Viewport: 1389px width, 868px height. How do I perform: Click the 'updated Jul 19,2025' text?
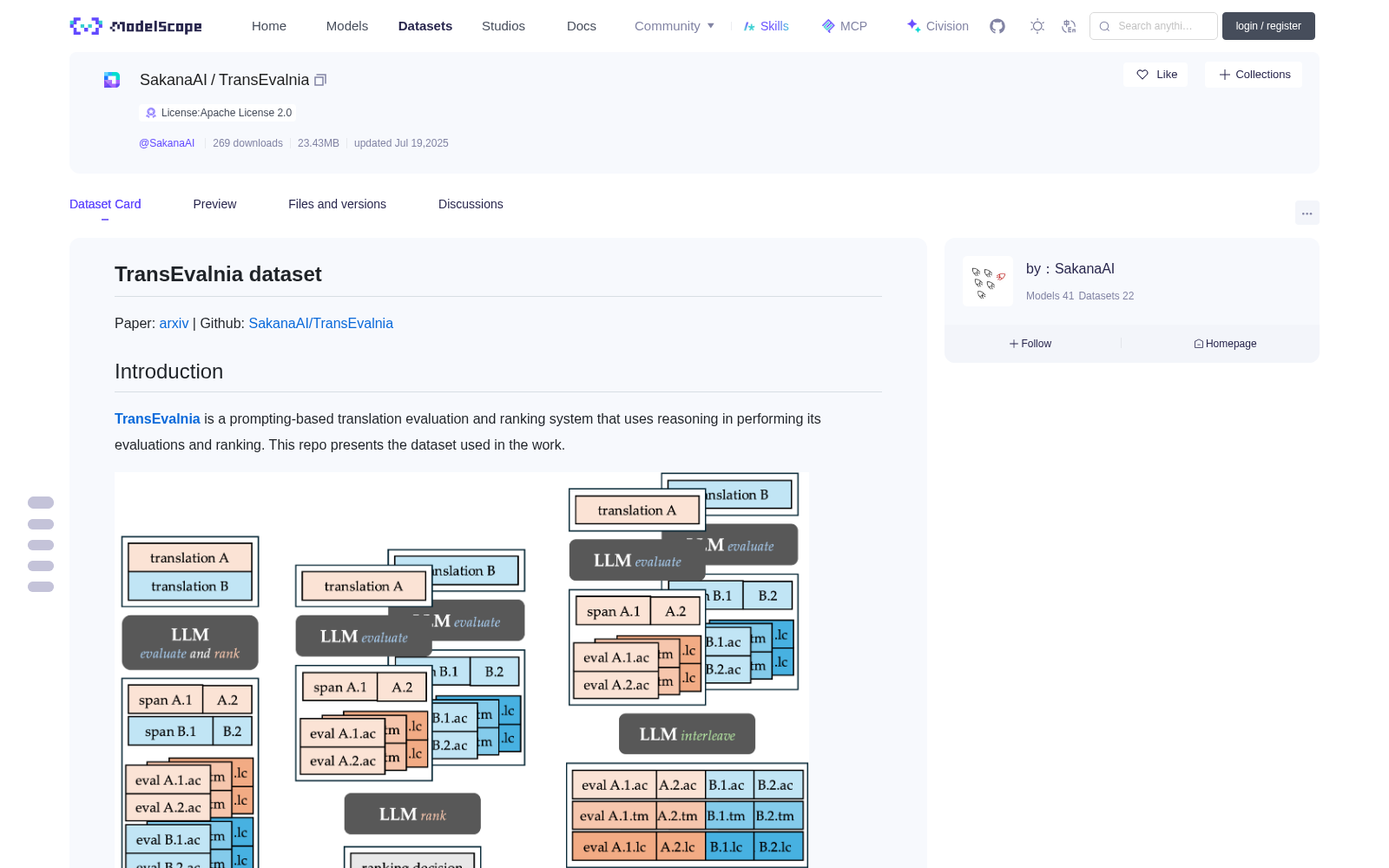(x=401, y=143)
